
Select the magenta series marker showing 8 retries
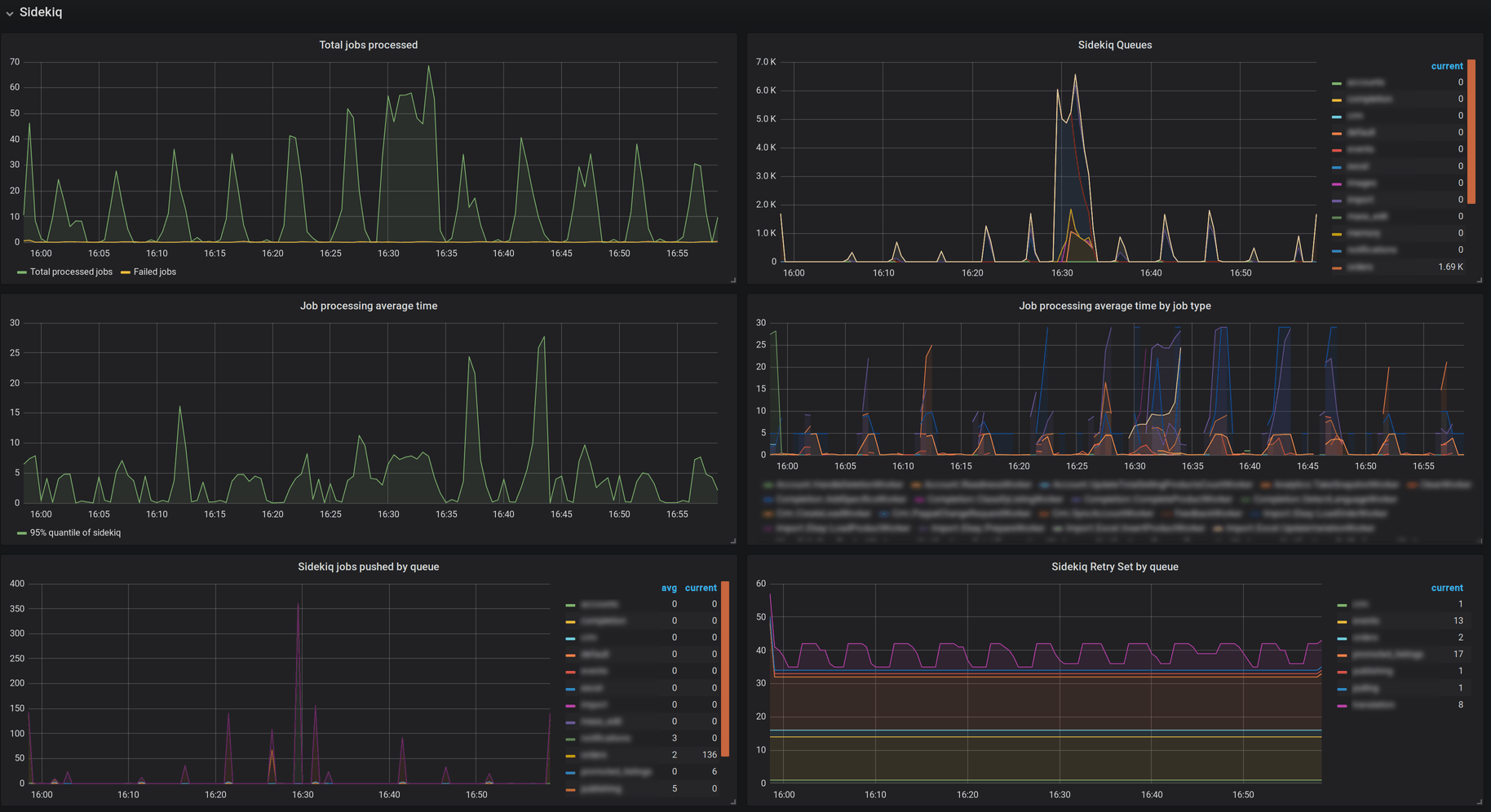pos(1341,704)
